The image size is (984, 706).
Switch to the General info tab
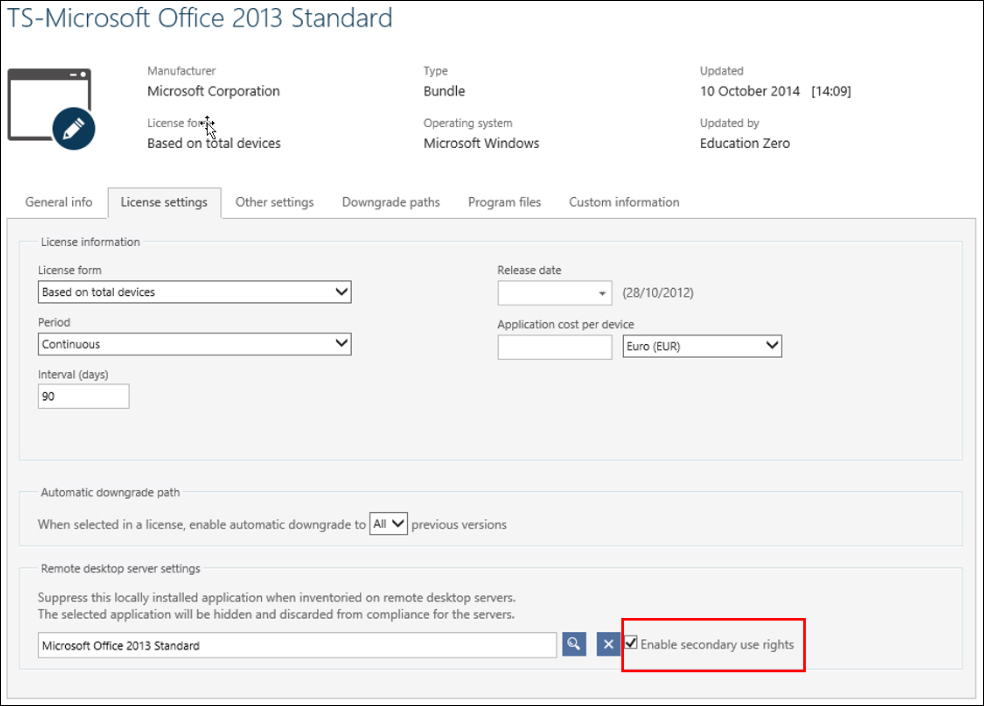coord(58,202)
